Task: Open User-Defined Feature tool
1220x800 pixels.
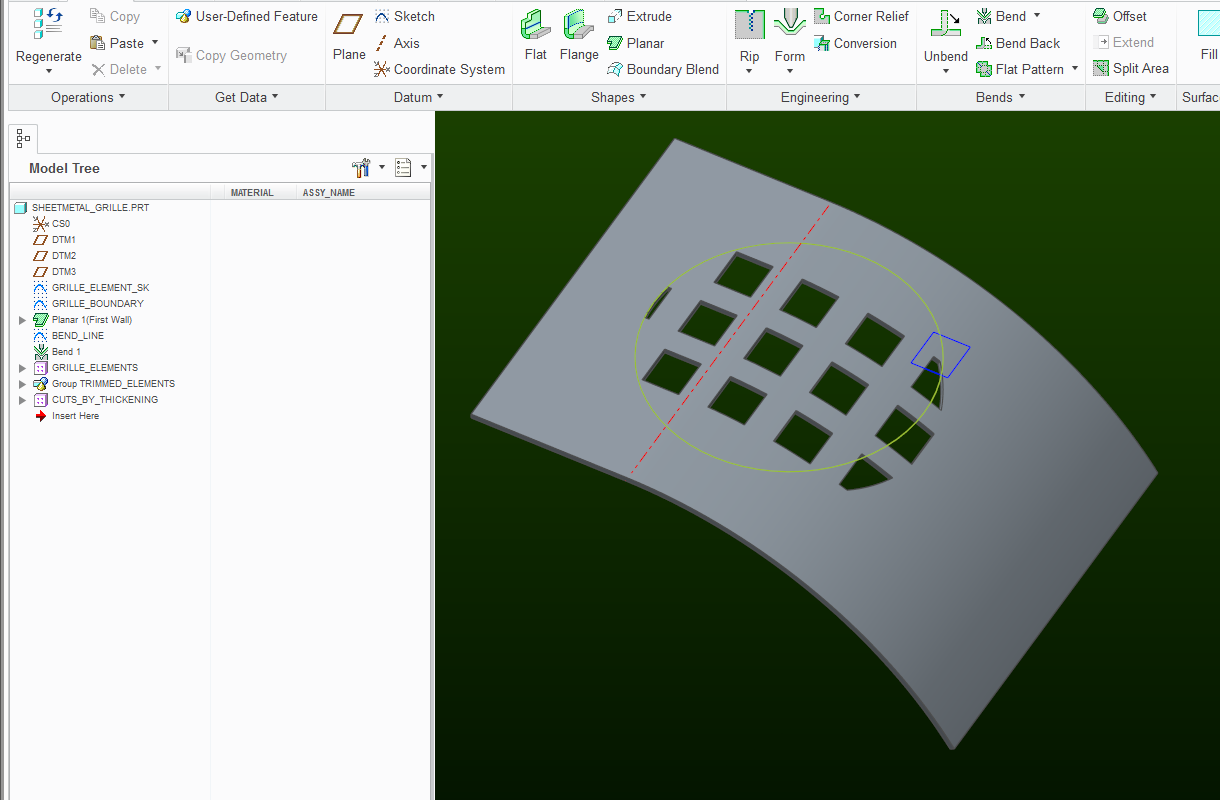Action: point(247,16)
